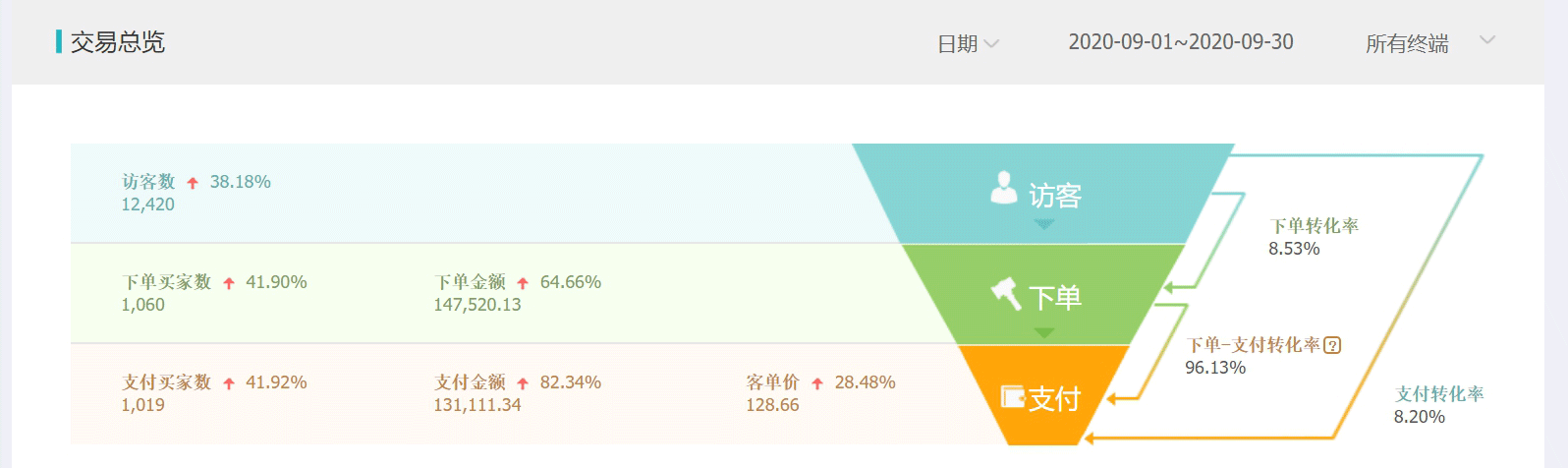The image size is (1568, 468).
Task: Click red up arrow next to 访客数
Action: (193, 183)
